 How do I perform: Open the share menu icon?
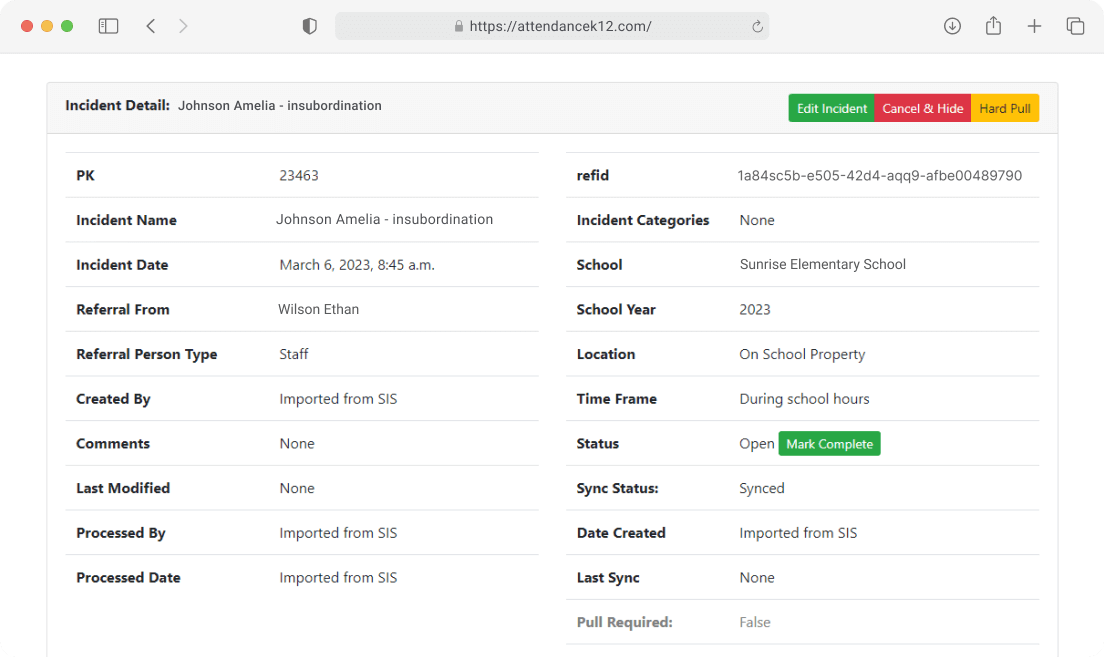pyautogui.click(x=993, y=26)
